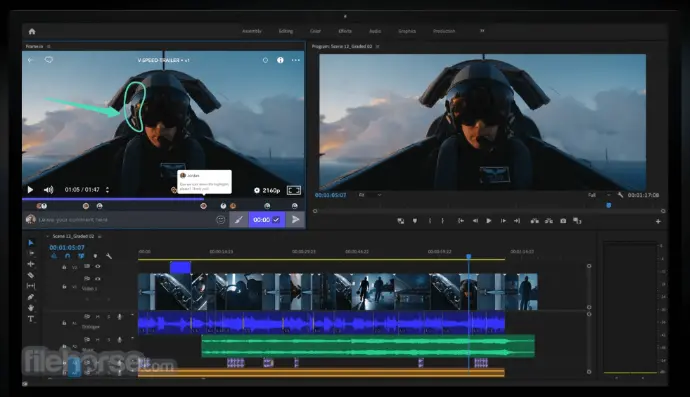Click the Export Frame camera icon

563,221
